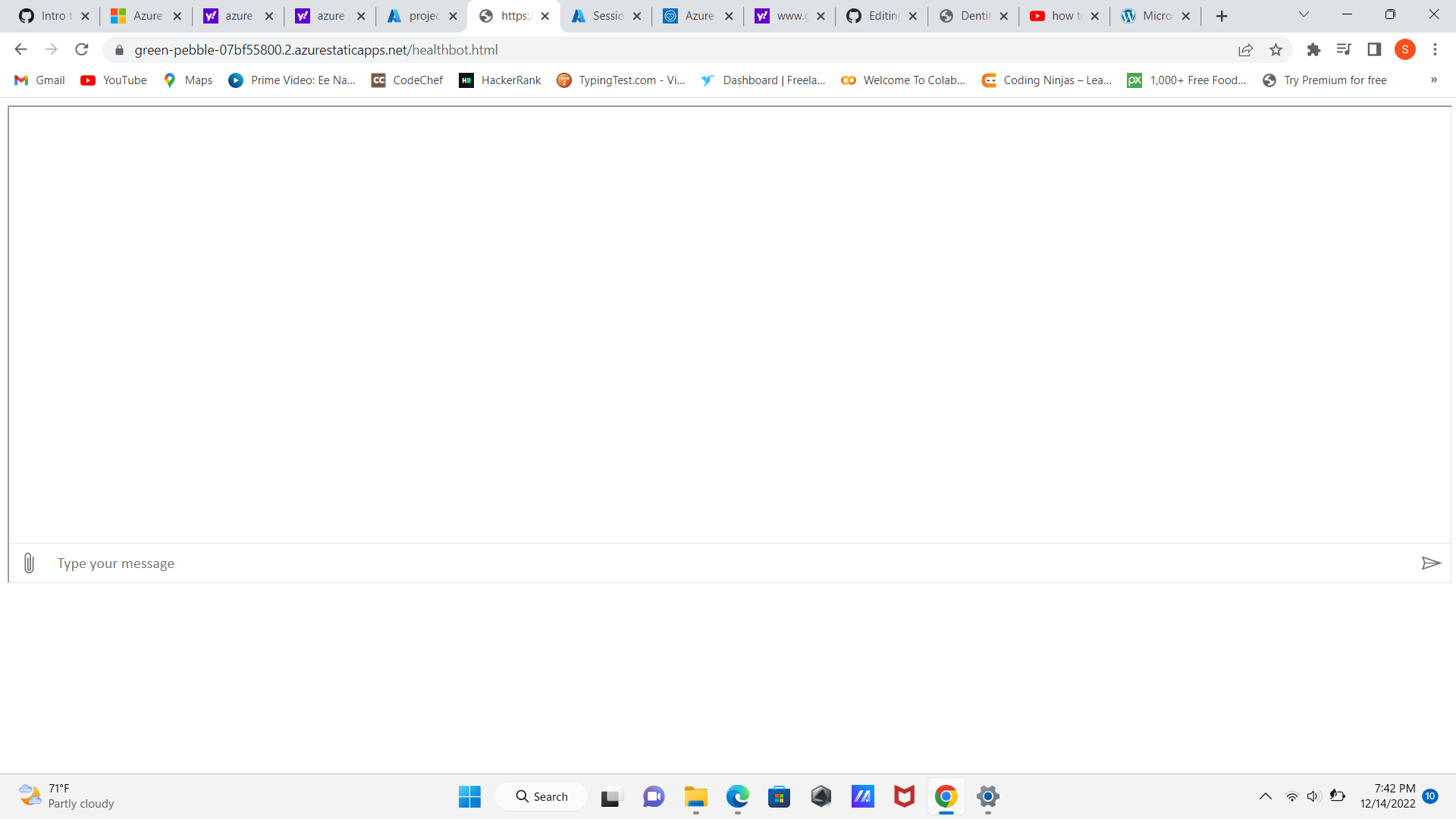Screen dimensions: 1456x819
Task: Open Chrome's three-dot menu
Action: tap(1435, 50)
